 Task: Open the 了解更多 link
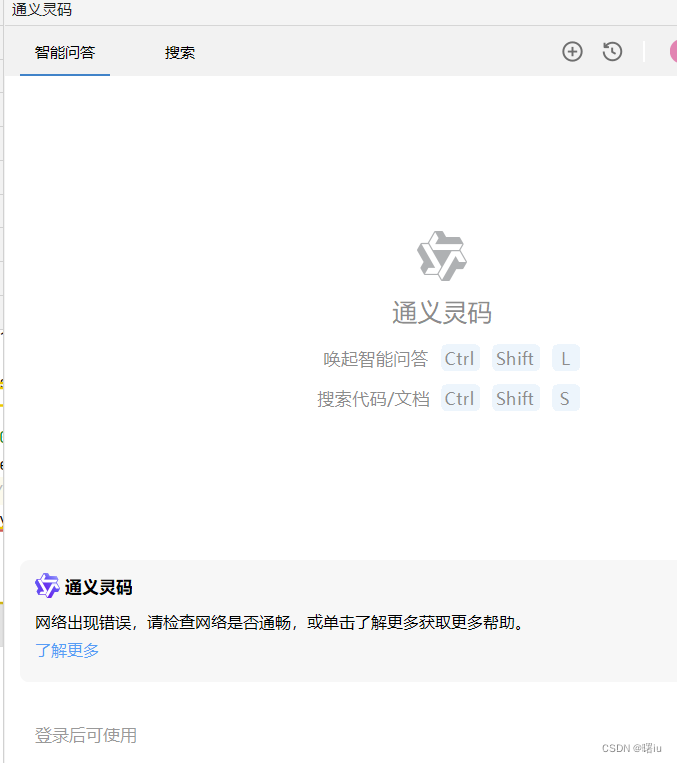67,650
